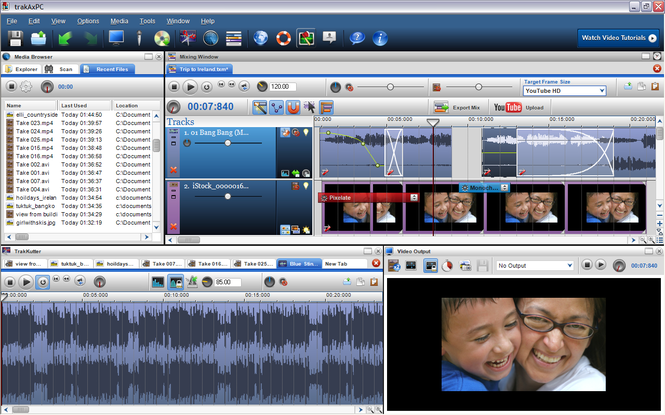665x415 pixels.
Task: Click the blue info icon in main toolbar
Action: point(380,39)
